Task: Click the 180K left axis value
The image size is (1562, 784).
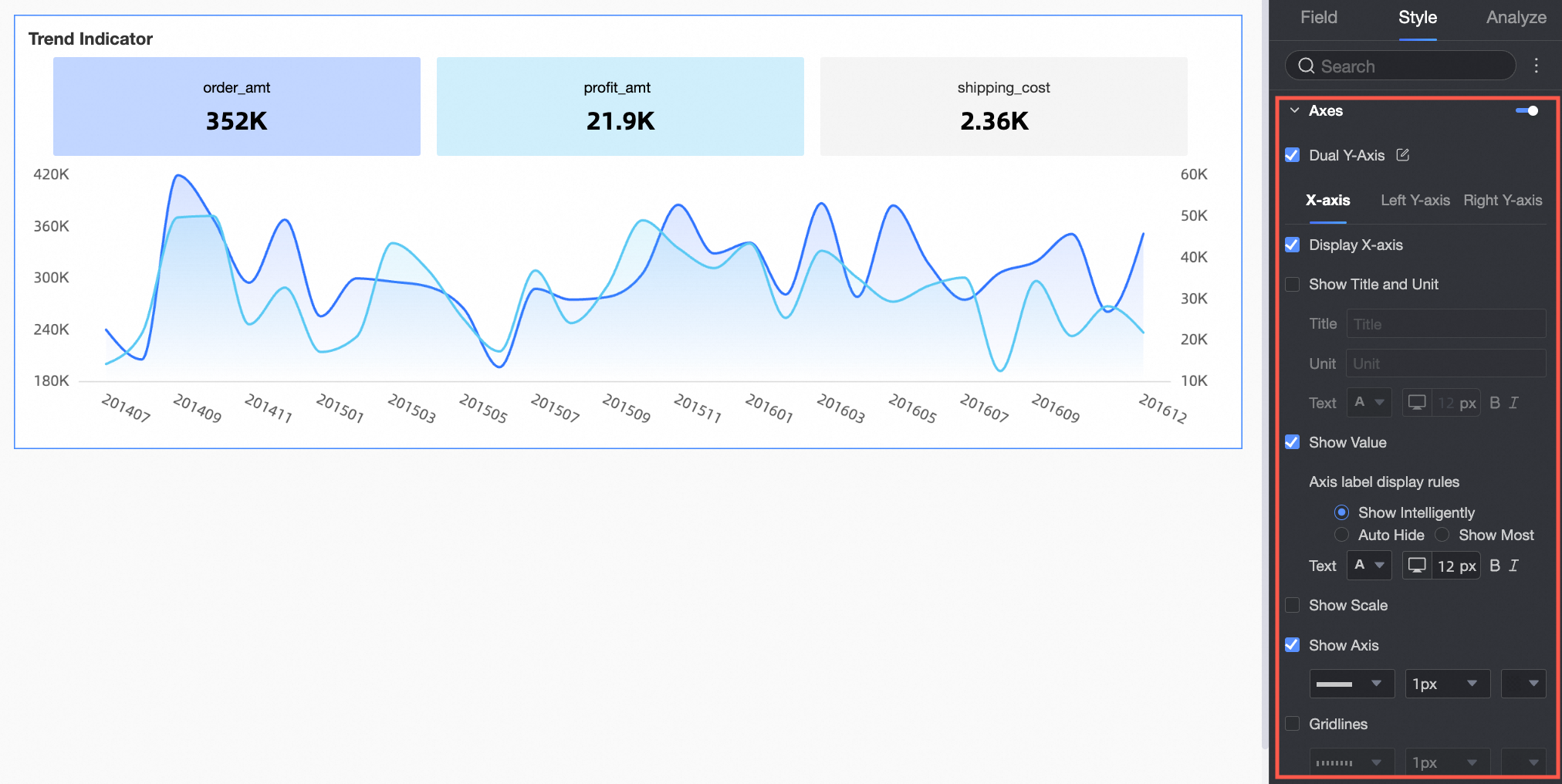Action: 51,381
